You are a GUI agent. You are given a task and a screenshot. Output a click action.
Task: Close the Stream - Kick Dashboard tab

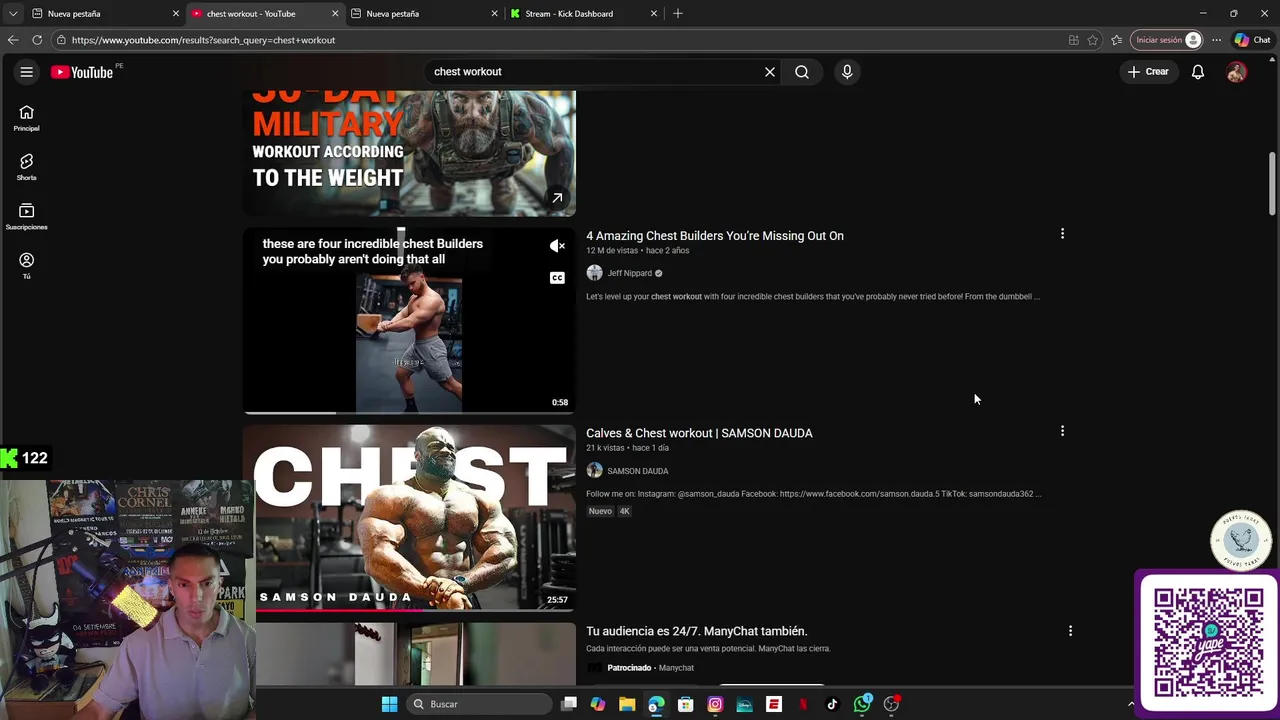tap(654, 14)
